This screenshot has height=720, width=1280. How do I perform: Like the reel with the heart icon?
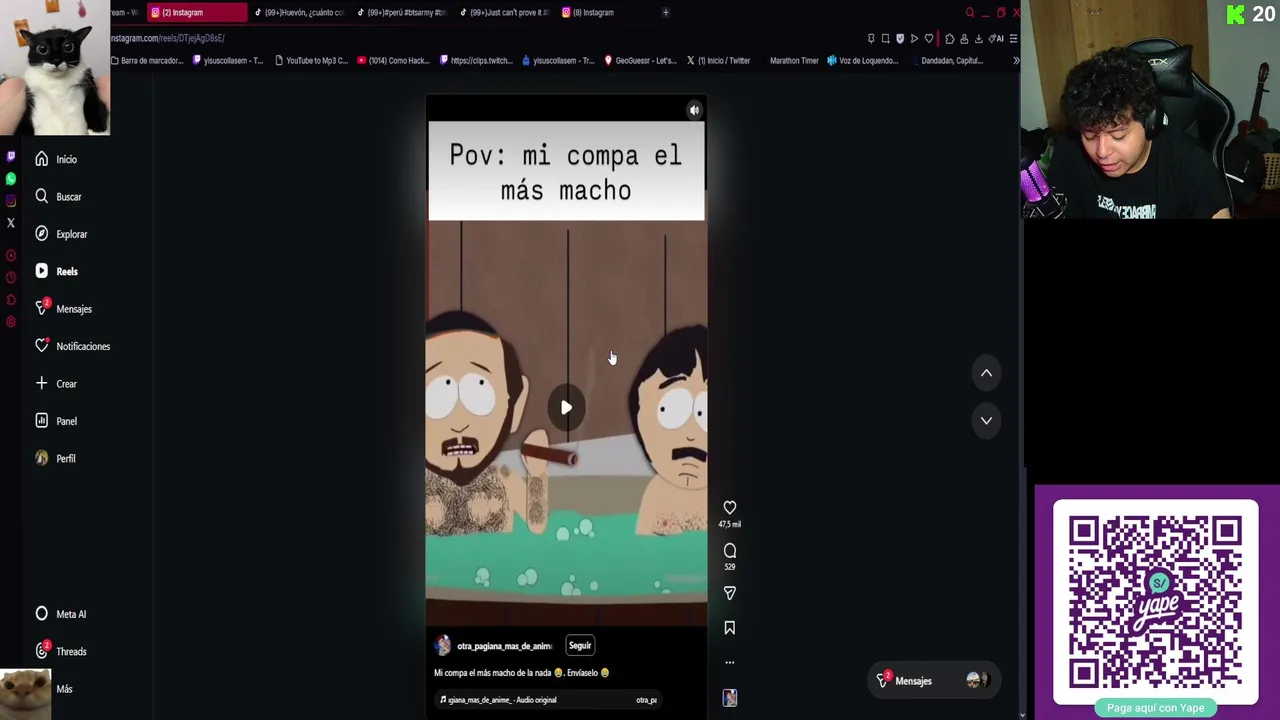(730, 508)
